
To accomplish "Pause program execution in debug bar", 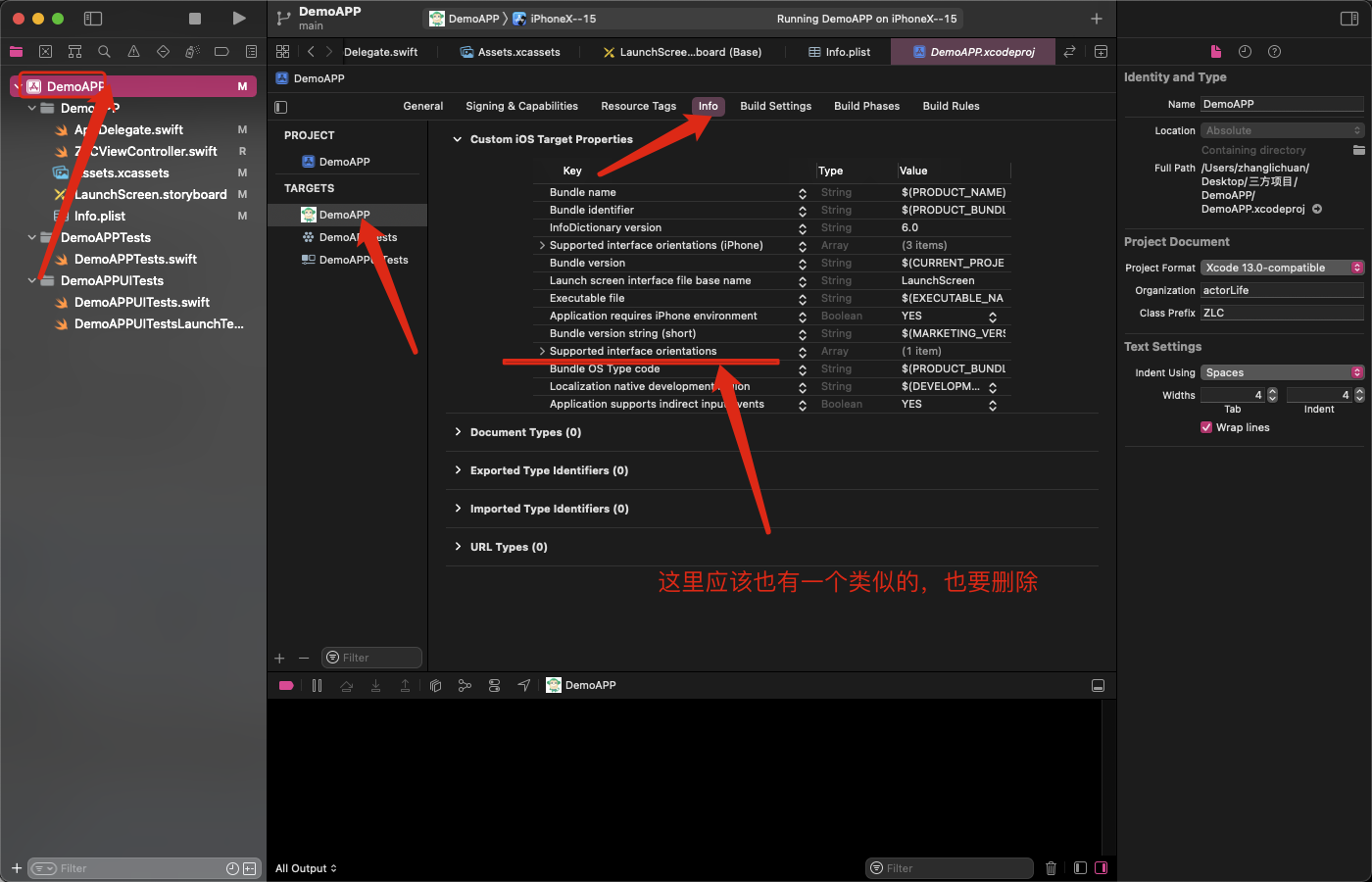I will (317, 686).
